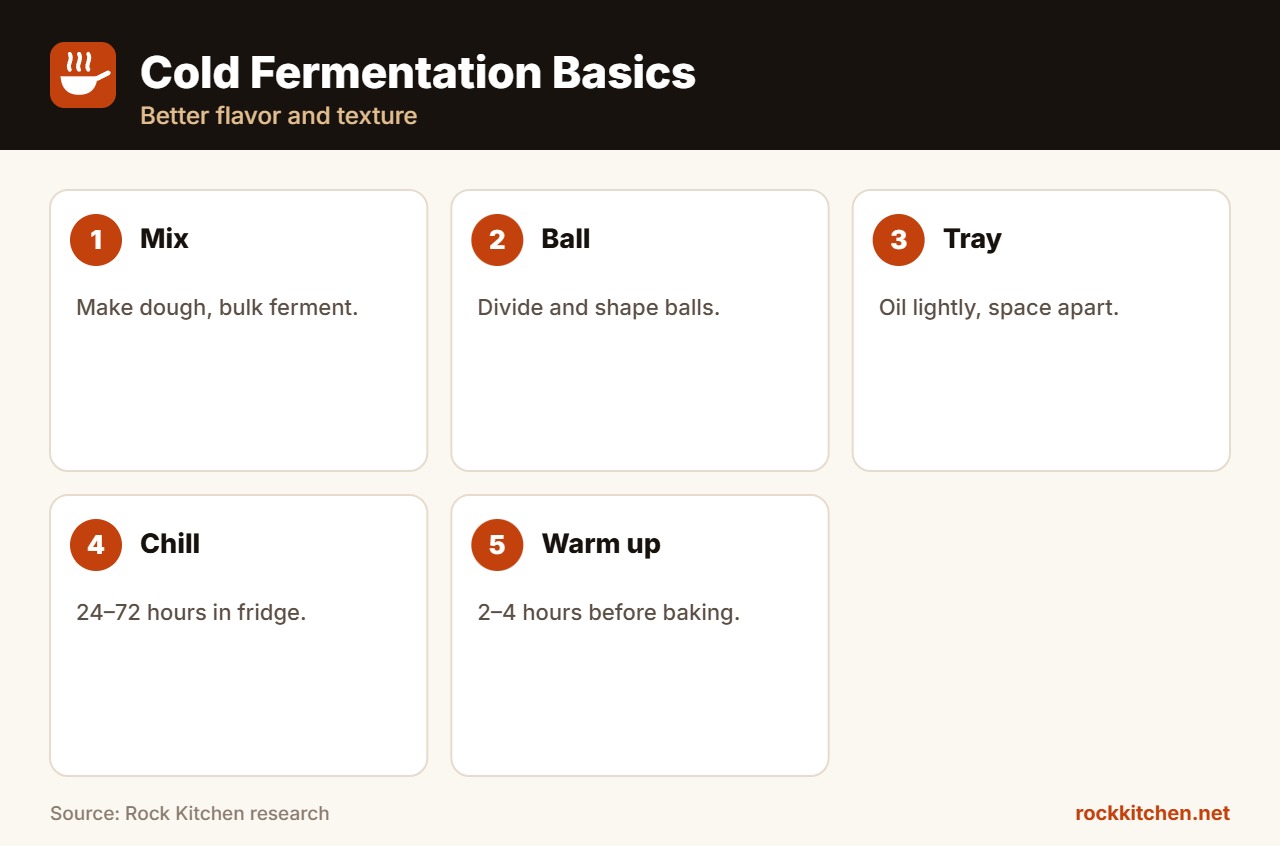Select the step 5 number badge
This screenshot has width=1280, height=846.
coord(497,545)
